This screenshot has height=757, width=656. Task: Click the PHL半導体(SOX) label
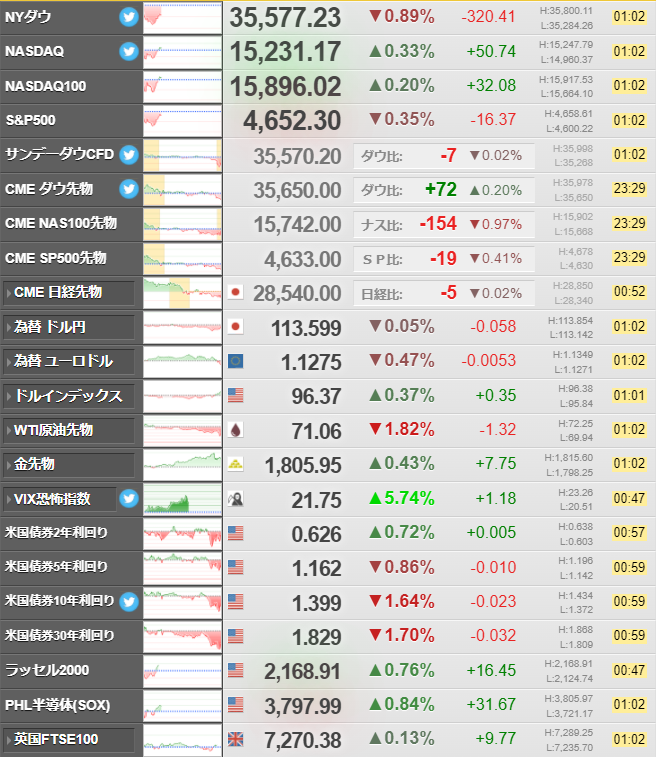[57, 705]
